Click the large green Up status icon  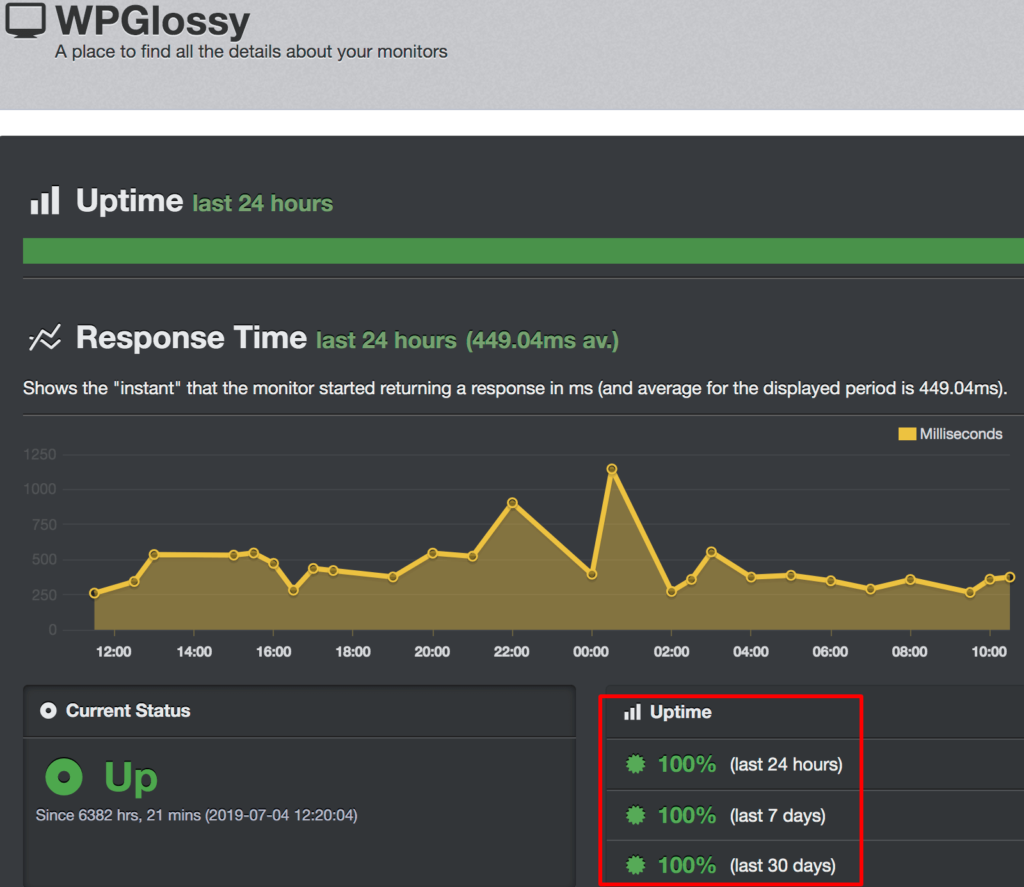coord(64,777)
